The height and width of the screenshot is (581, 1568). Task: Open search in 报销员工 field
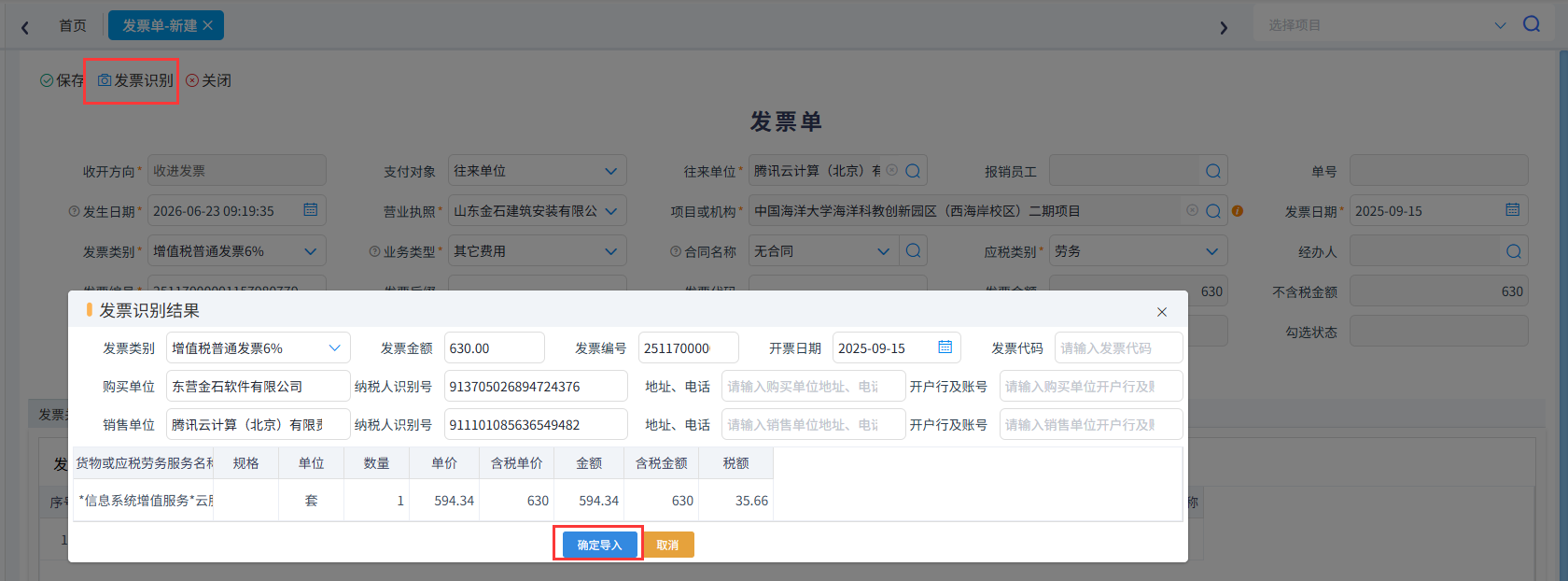[x=1213, y=171]
